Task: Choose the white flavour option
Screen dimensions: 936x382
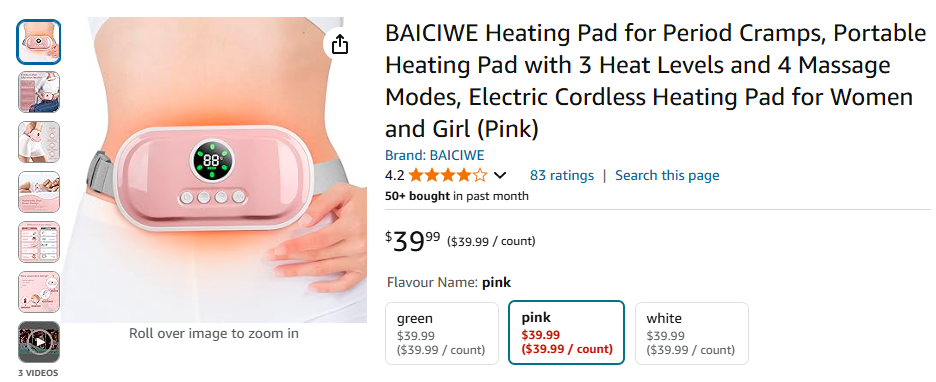Action: click(691, 333)
